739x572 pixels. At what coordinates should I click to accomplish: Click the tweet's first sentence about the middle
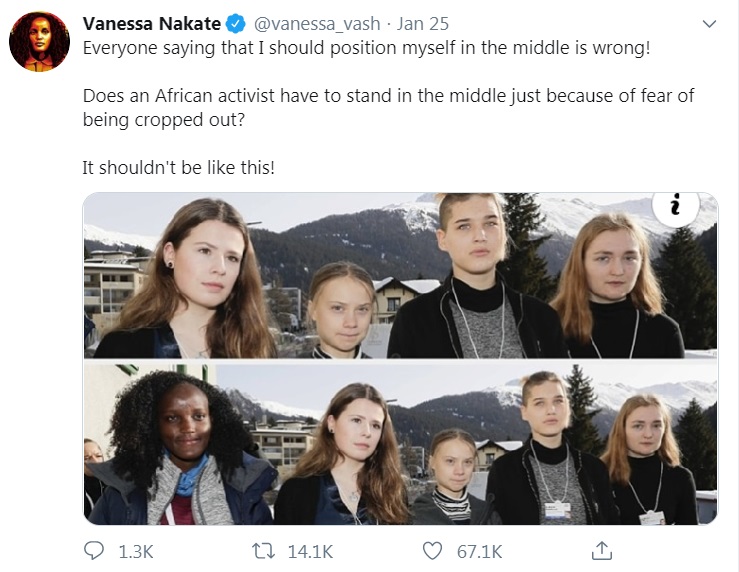coord(365,49)
